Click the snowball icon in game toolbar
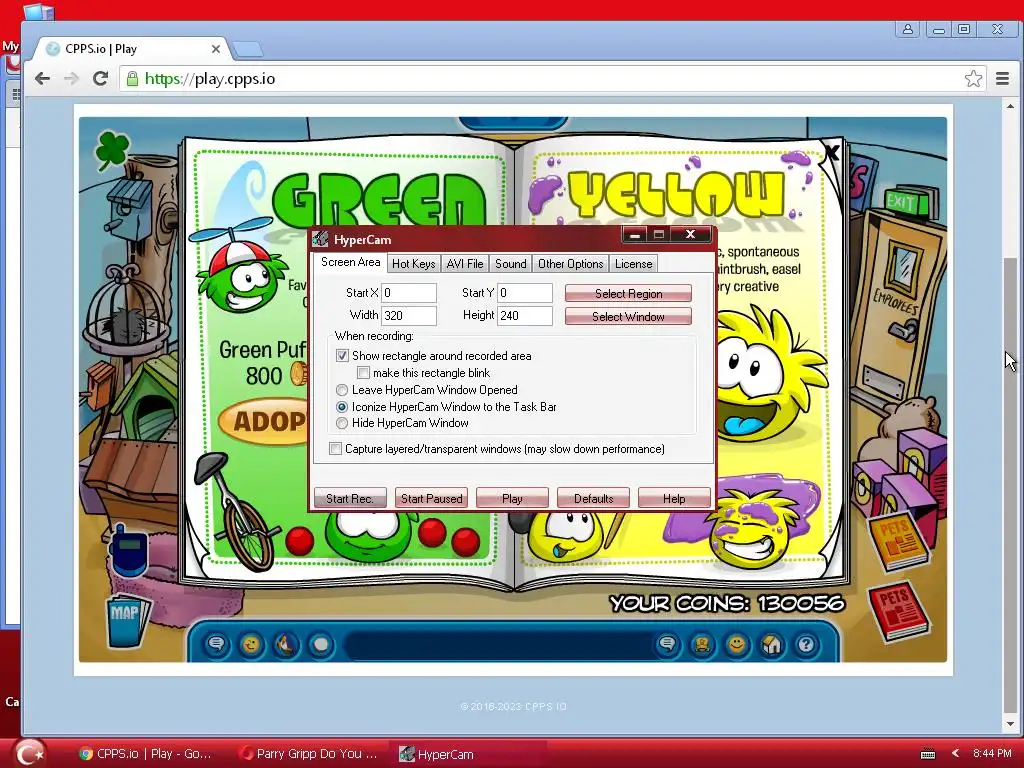The width and height of the screenshot is (1024, 768). point(321,645)
